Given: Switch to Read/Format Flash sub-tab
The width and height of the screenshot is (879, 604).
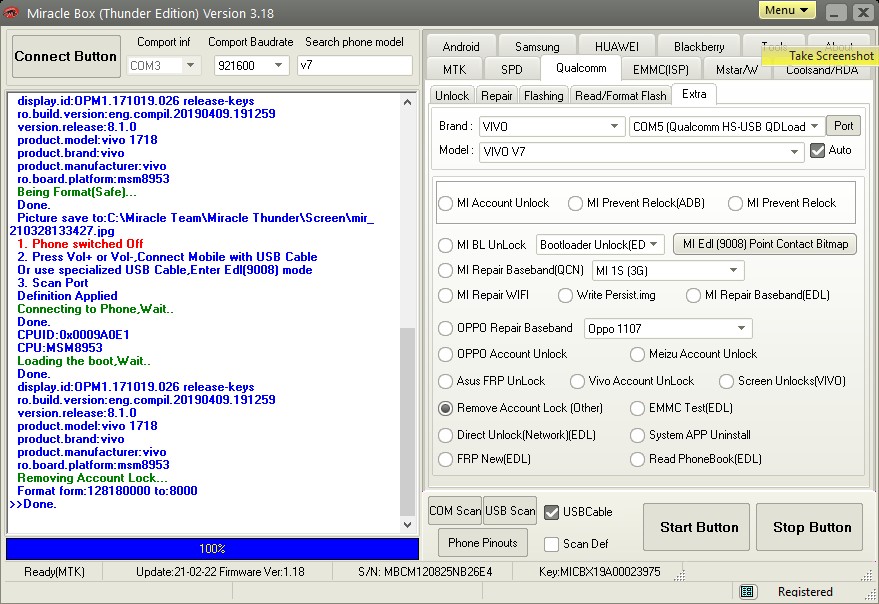Looking at the screenshot, I should [x=621, y=96].
